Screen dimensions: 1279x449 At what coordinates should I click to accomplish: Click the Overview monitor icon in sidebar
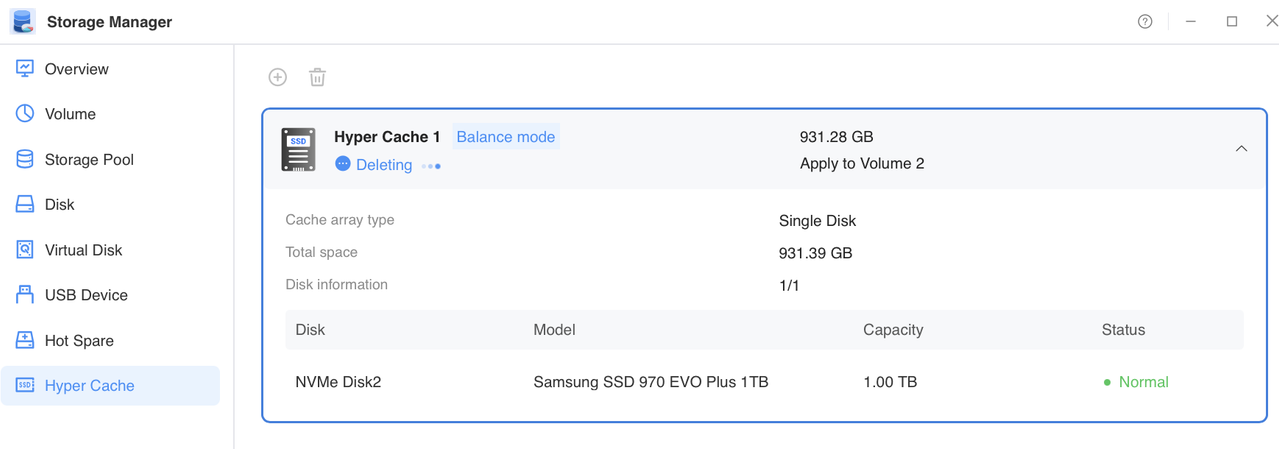pos(25,68)
